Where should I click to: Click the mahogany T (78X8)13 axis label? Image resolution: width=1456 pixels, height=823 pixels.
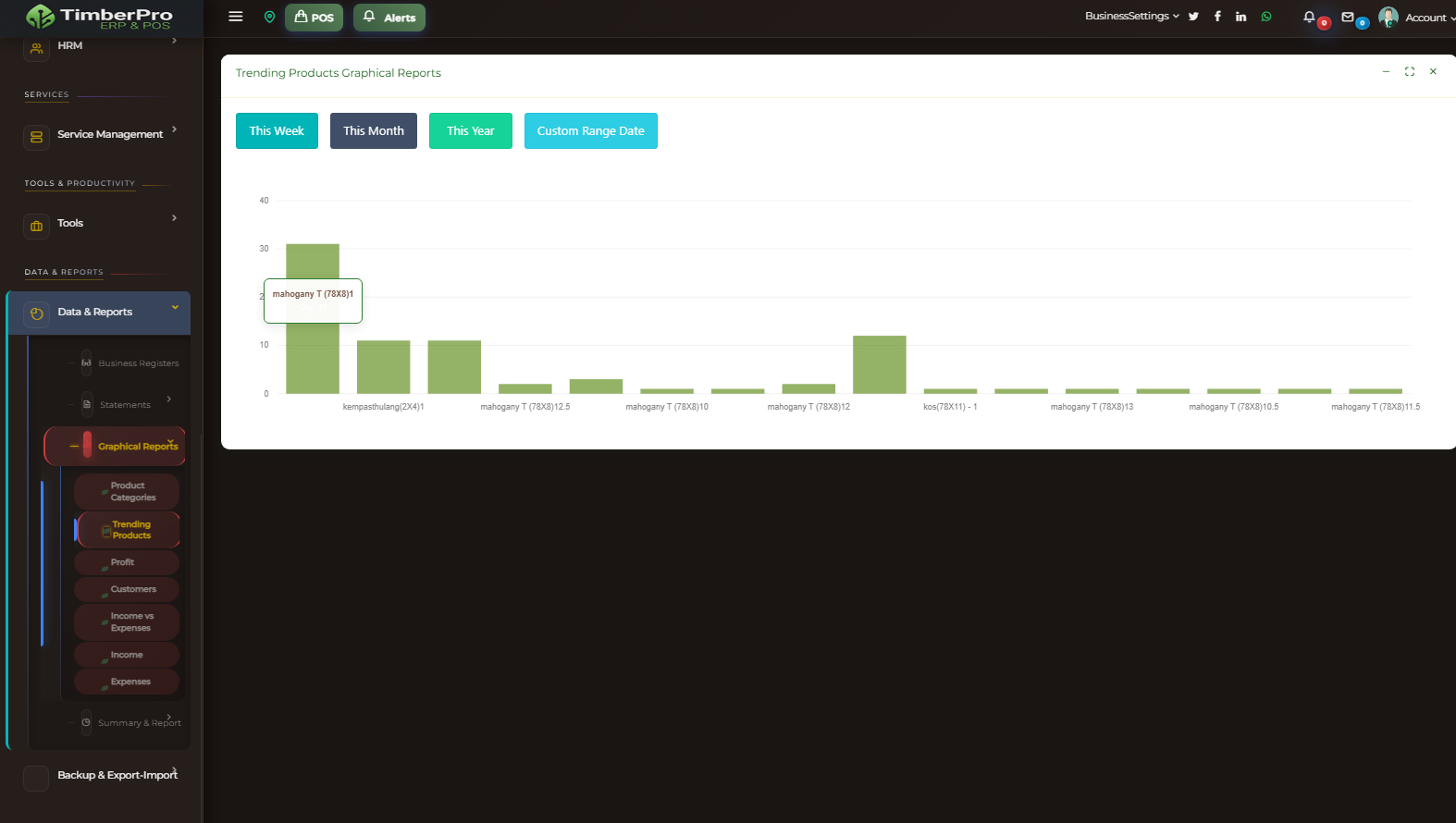tap(1092, 407)
